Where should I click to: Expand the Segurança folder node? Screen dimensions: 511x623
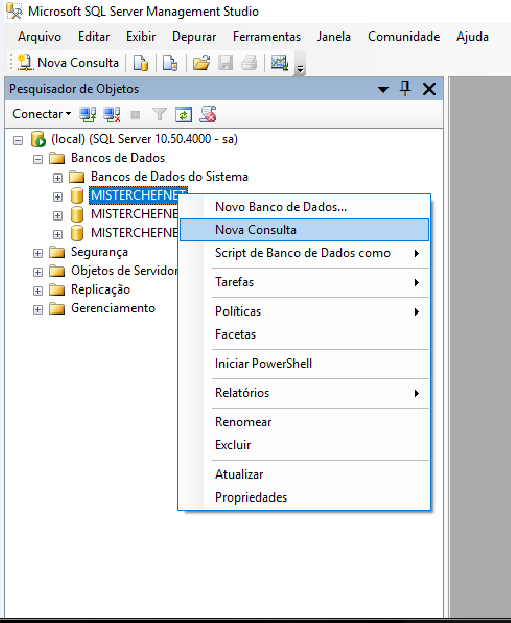click(x=38, y=253)
